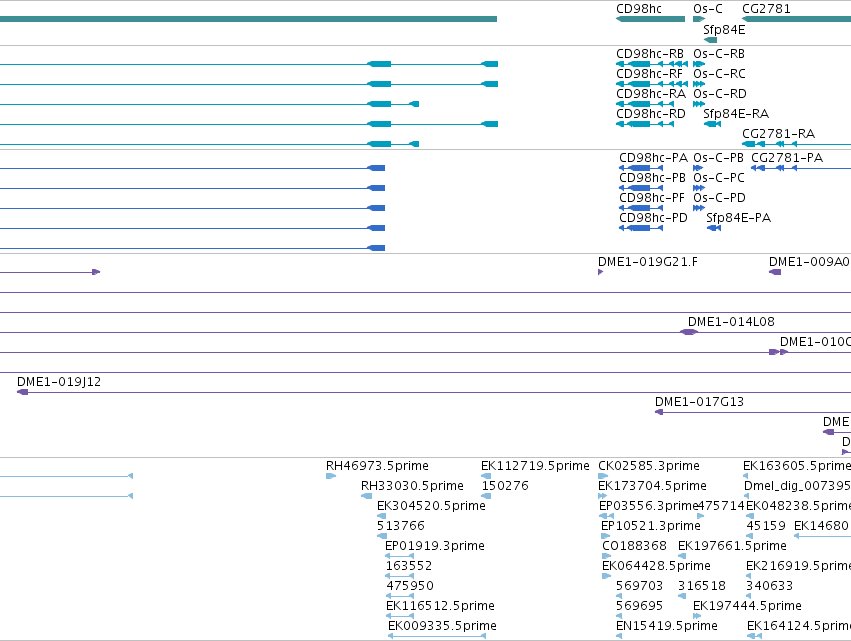Click the CD98hc-RB transcript label
851x641 pixels.
tap(650, 54)
